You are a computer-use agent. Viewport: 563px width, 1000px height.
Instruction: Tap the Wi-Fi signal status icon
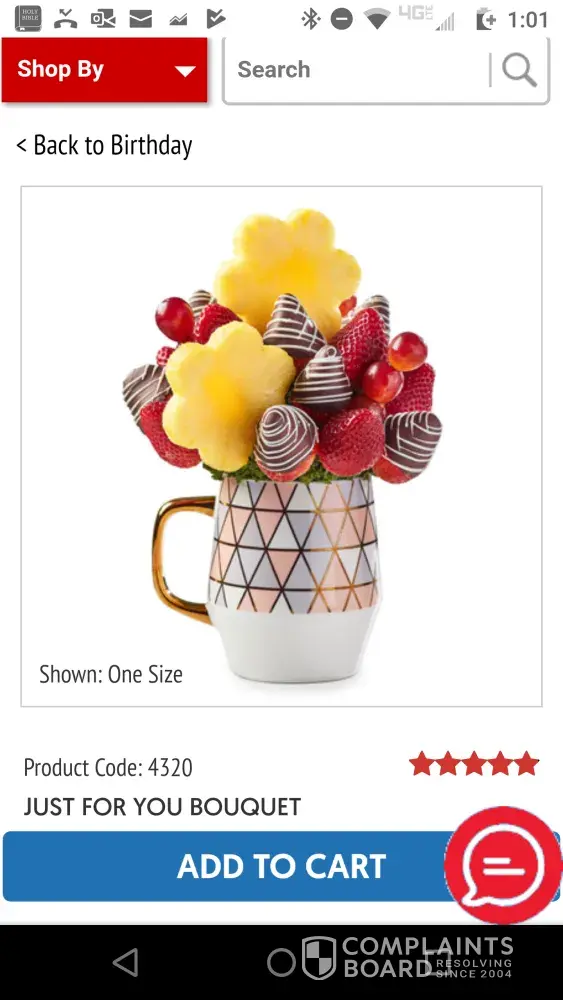377,19
